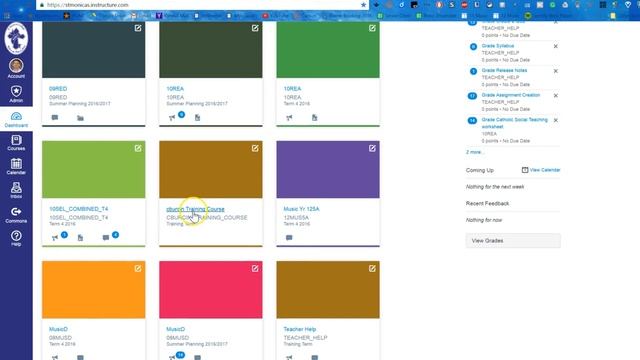Screen dimensions: 640x360
Task: Bookmark this page with the star icon
Action: pyautogui.click(x=363, y=5)
